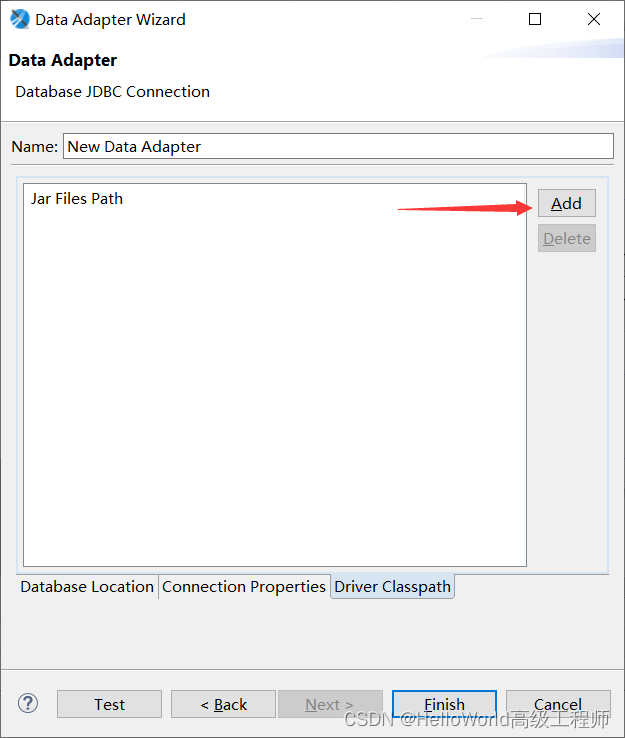The width and height of the screenshot is (625, 738).
Task: Test the connection with the Test button
Action: coord(110,704)
